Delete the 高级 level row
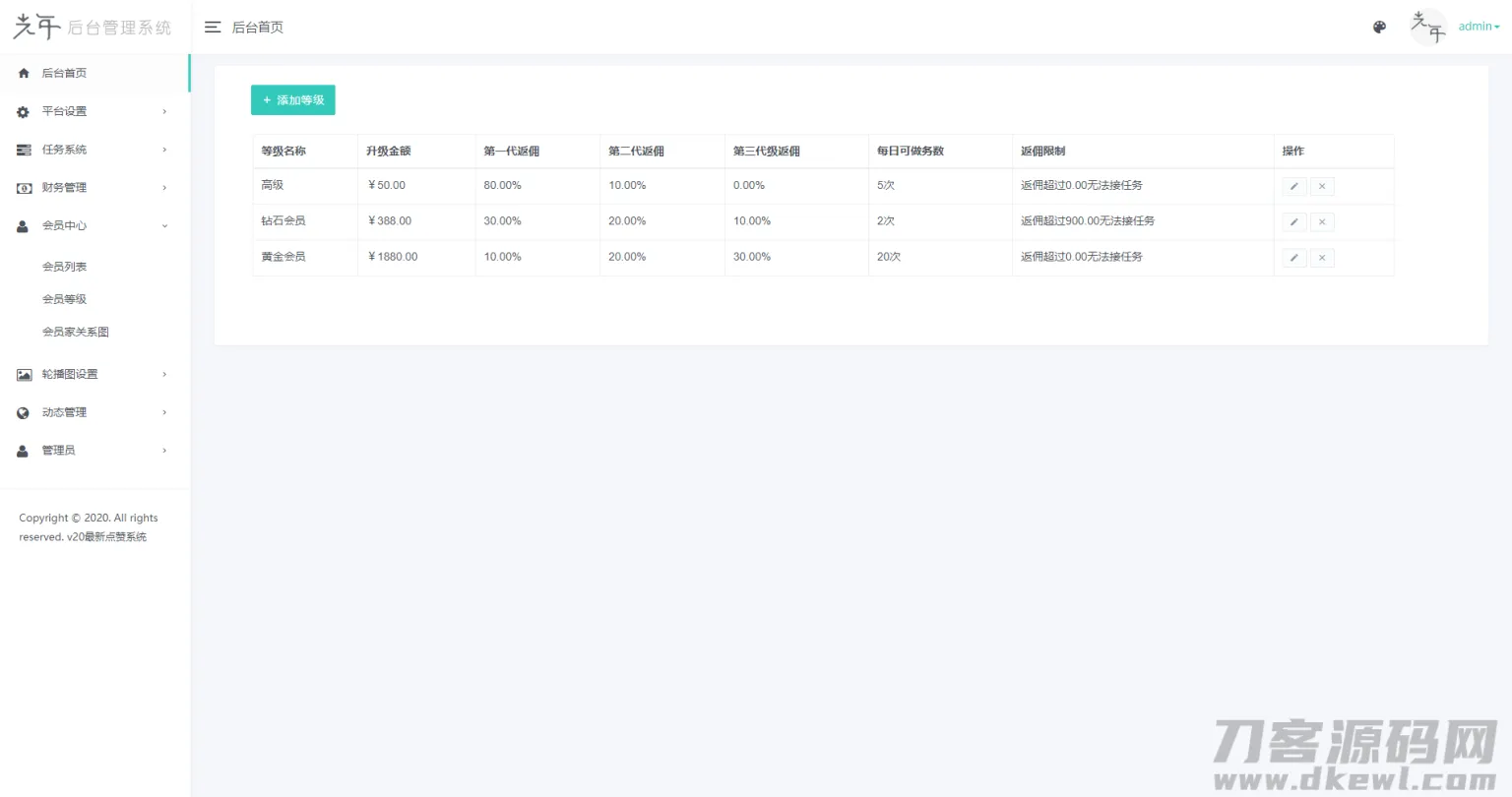 (1322, 186)
